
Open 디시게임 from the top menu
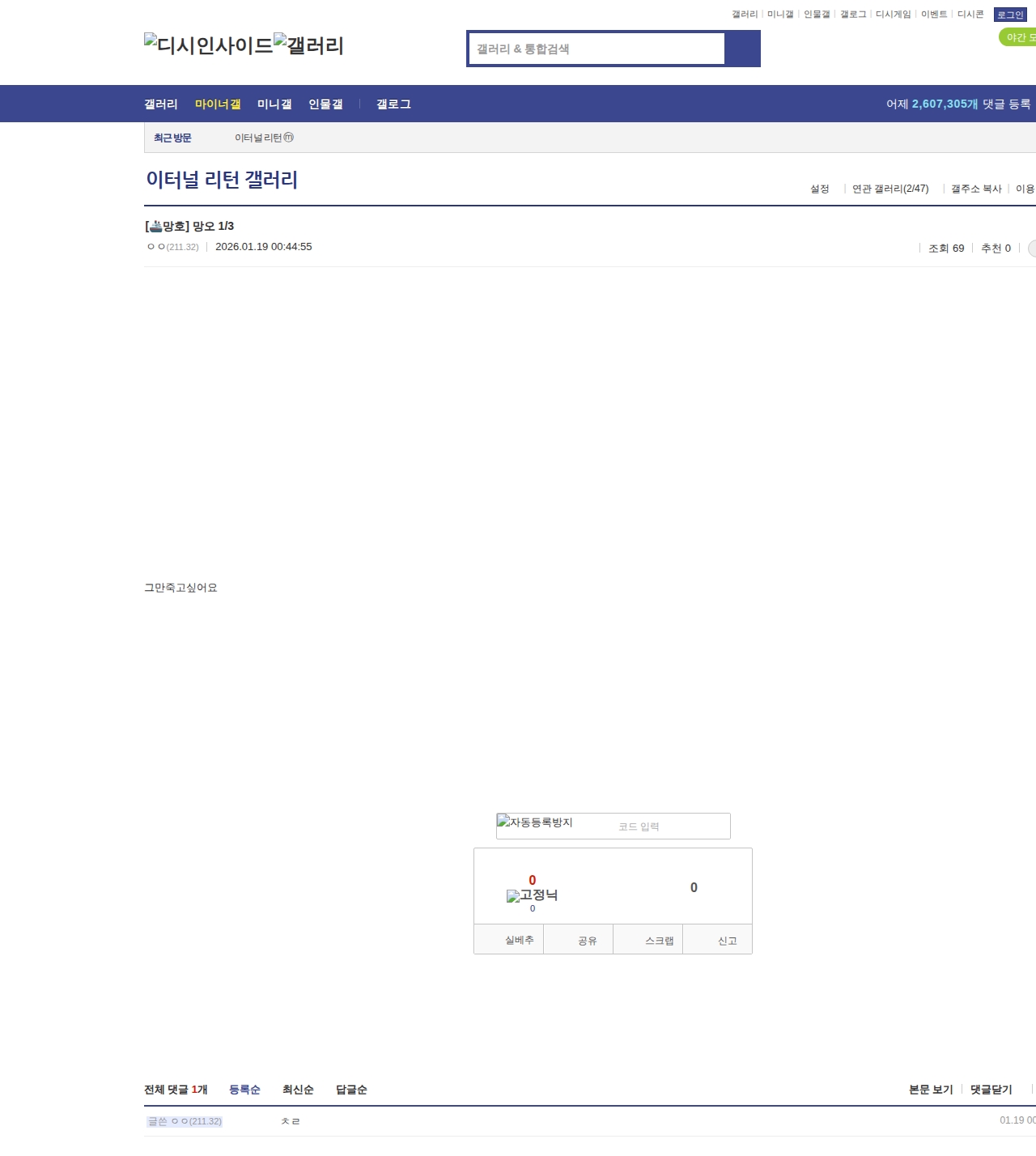pyautogui.click(x=893, y=14)
